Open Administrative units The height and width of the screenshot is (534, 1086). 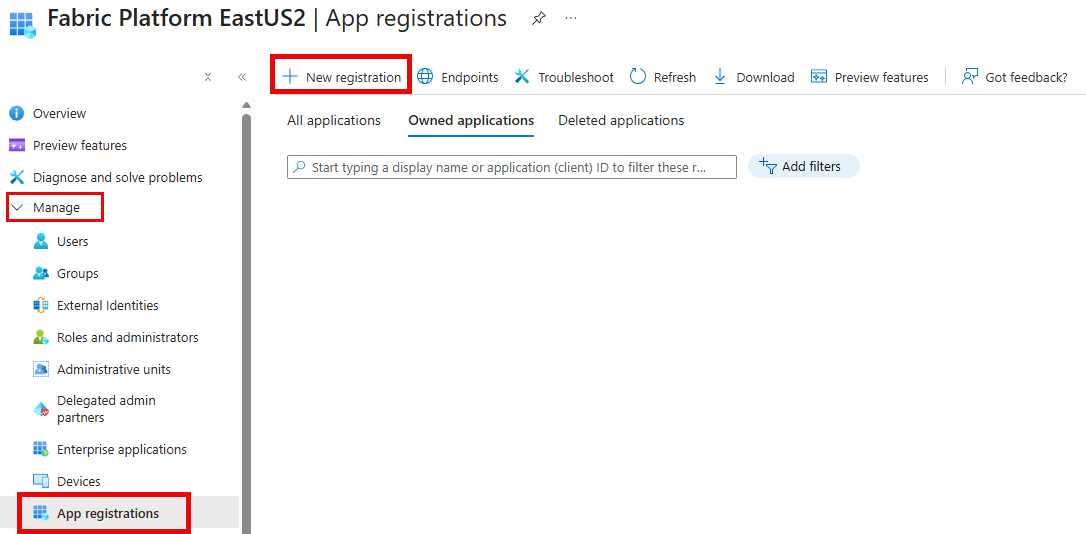point(114,369)
